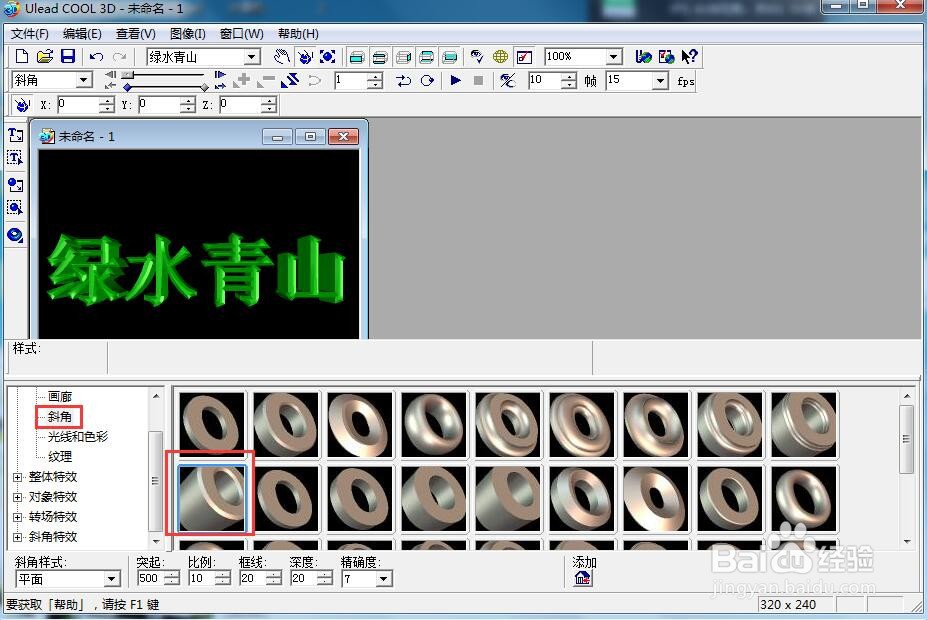Expand the 对象特效 tree node
The image size is (927, 620).
click(17, 497)
